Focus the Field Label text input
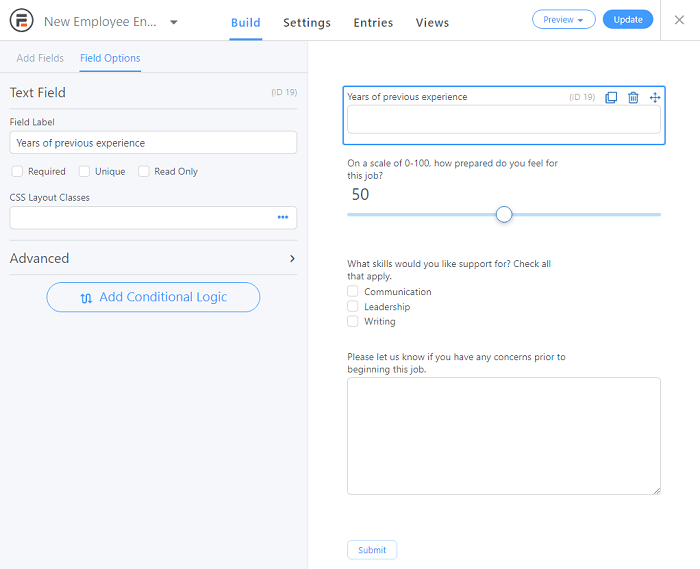The height and width of the screenshot is (569, 700). pos(153,143)
